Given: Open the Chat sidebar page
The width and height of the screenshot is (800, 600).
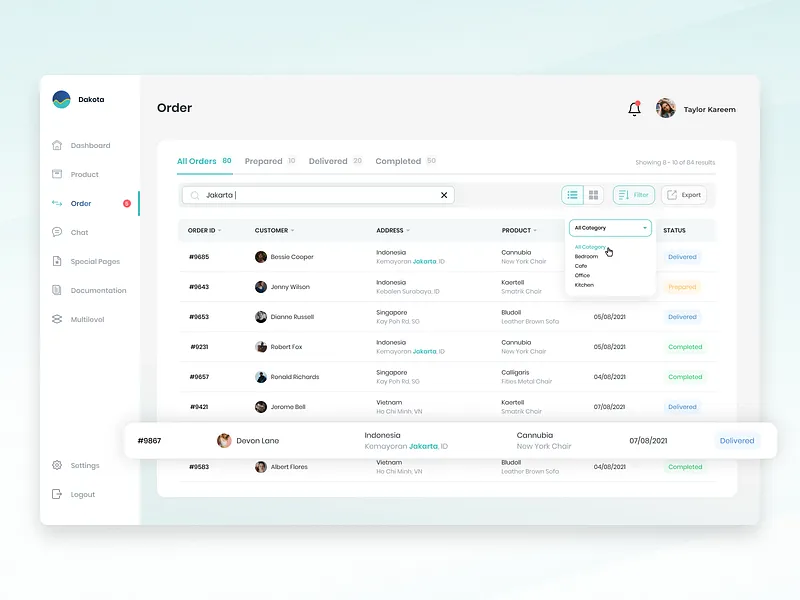Looking at the screenshot, I should tap(70, 233).
